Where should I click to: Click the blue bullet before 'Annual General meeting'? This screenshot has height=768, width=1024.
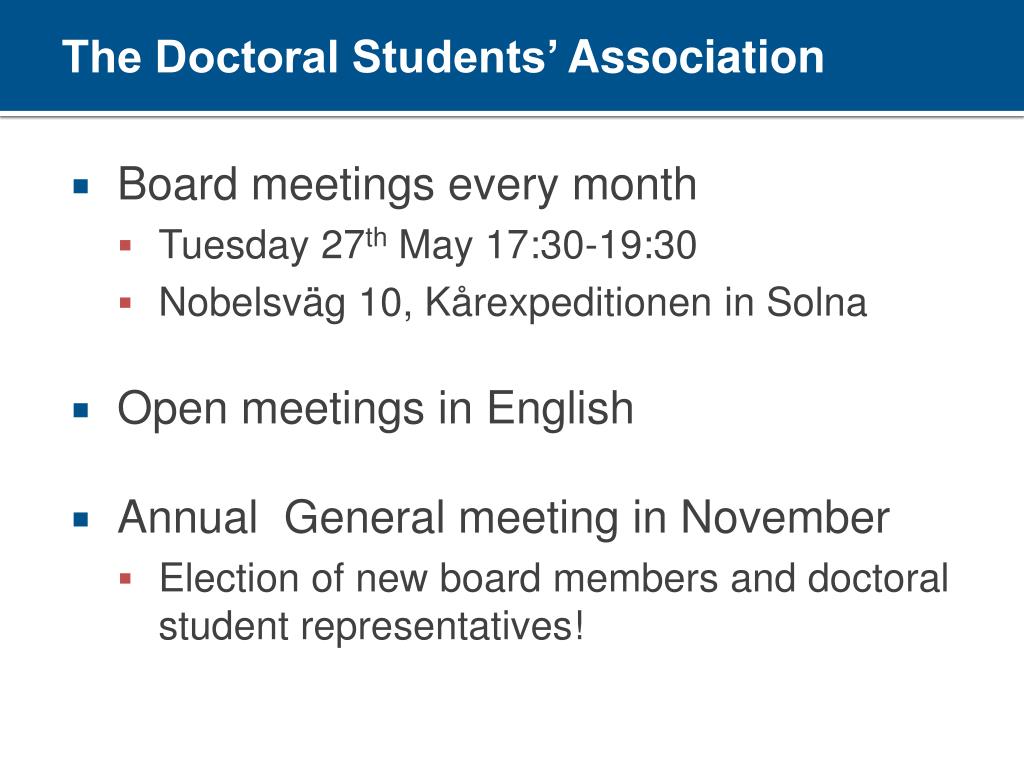(x=81, y=519)
